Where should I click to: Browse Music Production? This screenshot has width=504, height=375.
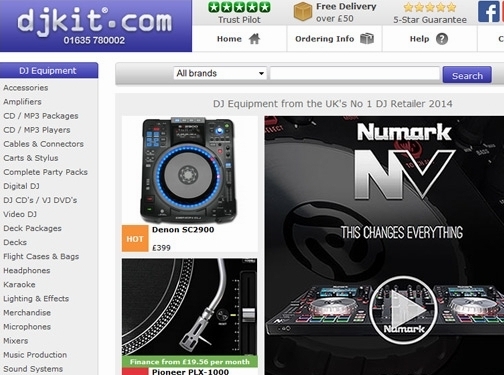(35, 355)
